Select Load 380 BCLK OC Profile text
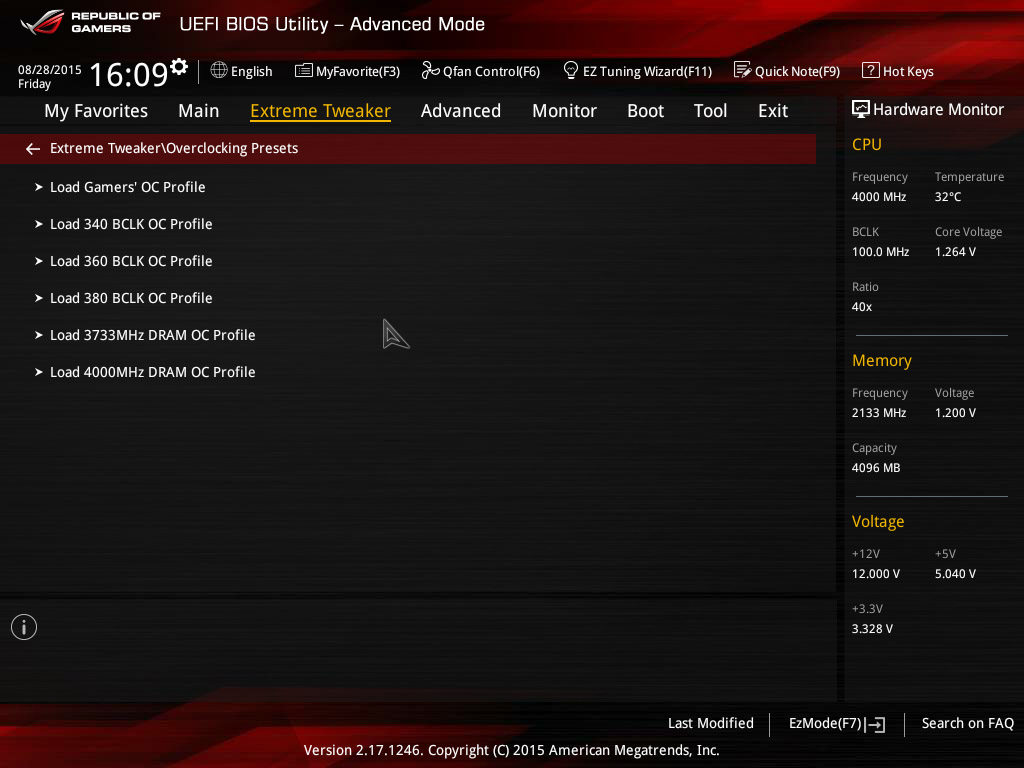The image size is (1024, 768). [x=131, y=298]
